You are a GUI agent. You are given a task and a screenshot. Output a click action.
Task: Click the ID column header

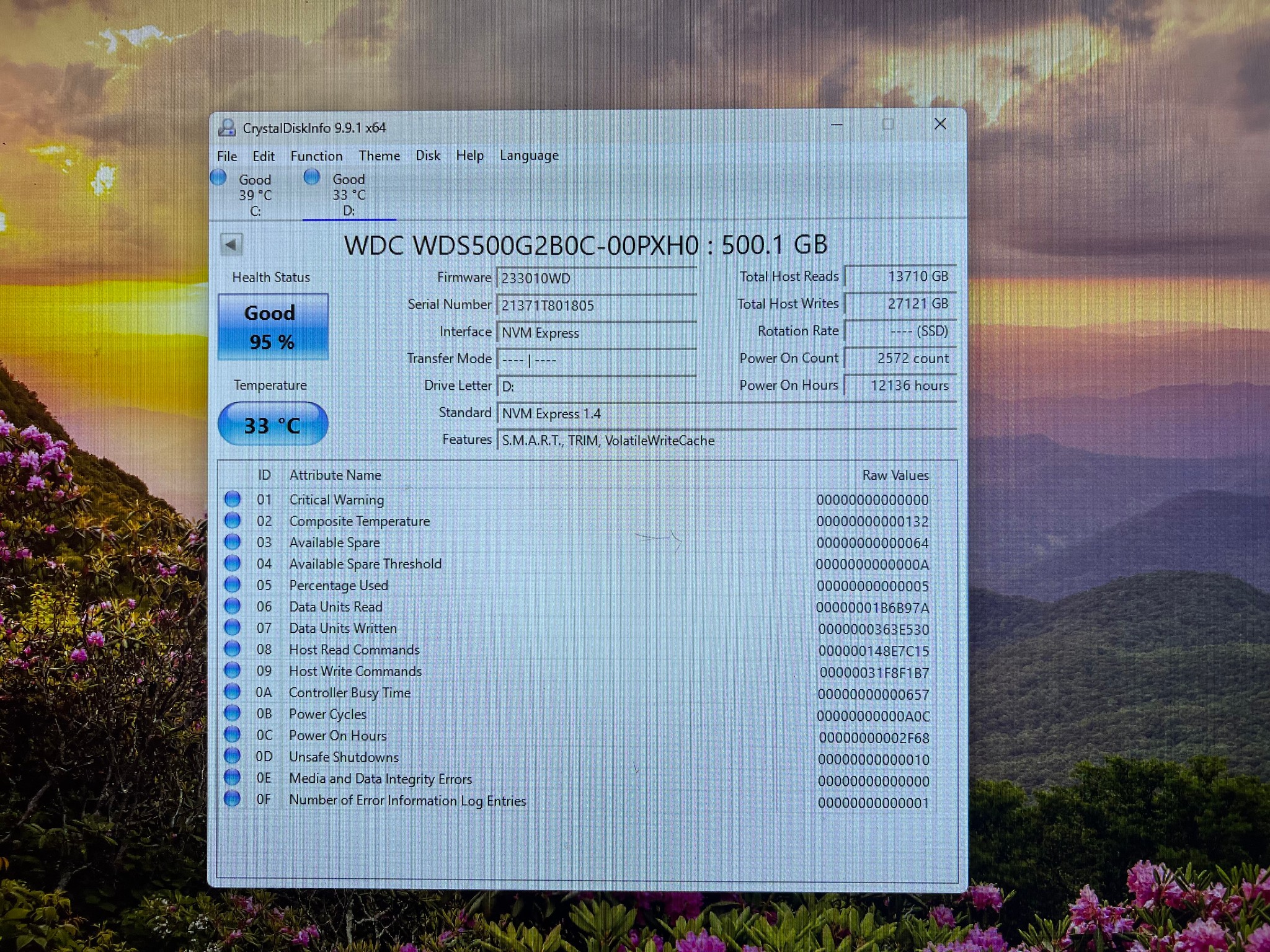264,475
